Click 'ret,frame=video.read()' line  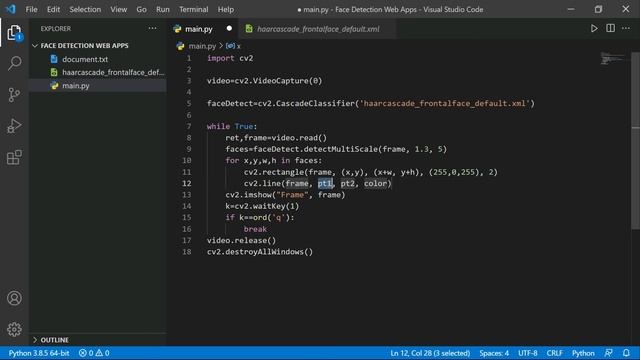click(276, 138)
